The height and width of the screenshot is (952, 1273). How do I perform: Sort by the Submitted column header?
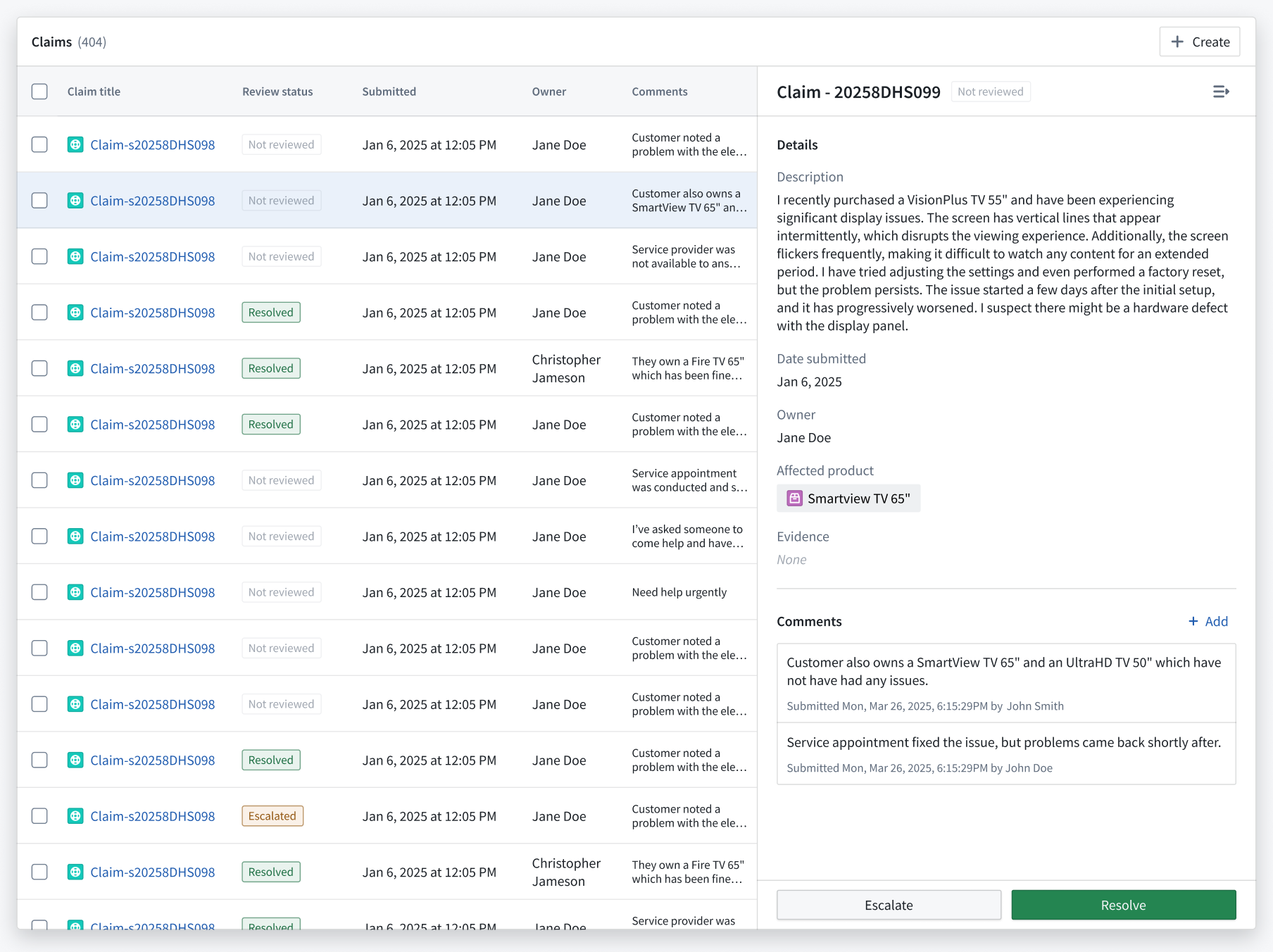point(389,92)
